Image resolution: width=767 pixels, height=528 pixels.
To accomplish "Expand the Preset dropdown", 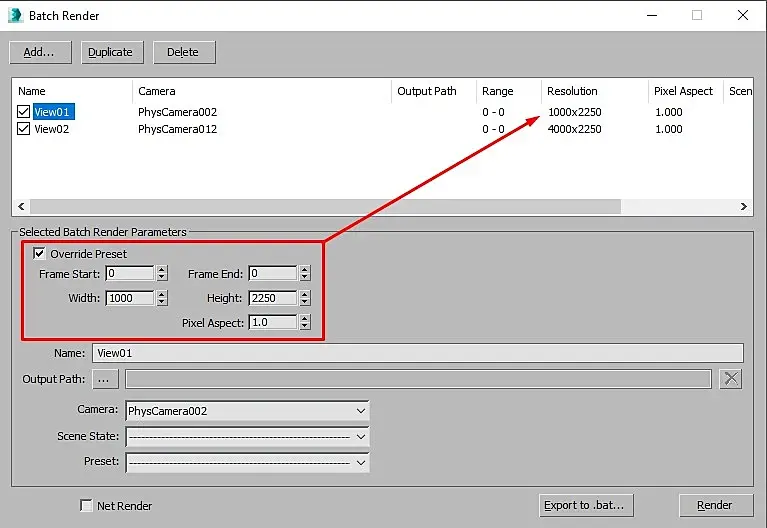I will (247, 462).
